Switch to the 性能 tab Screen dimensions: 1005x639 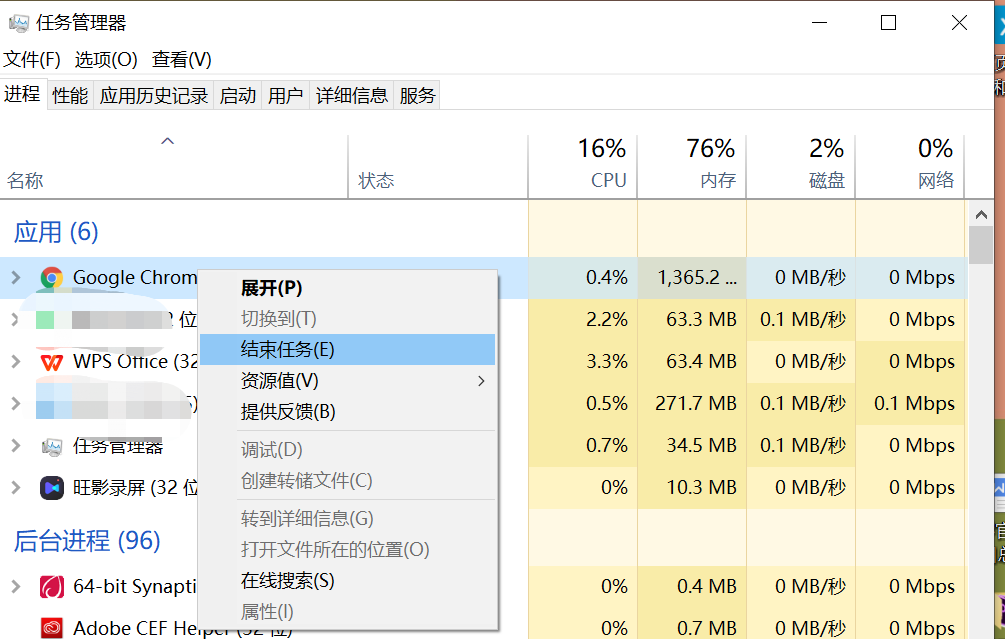[70, 95]
